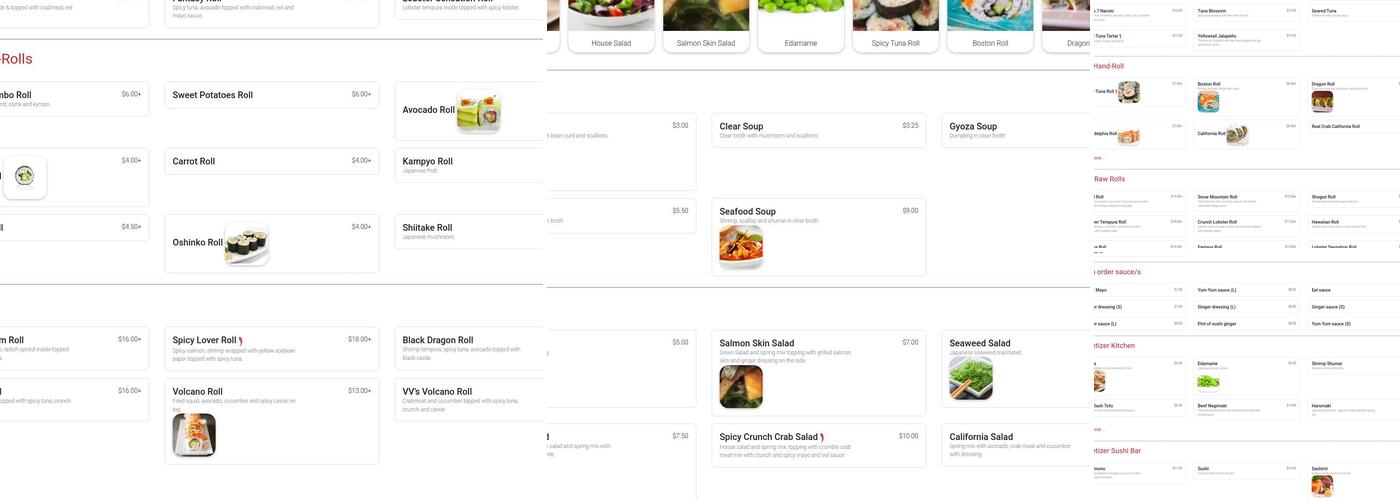
Task: Open the Spicy Lover Roll item
Action: click(x=272, y=348)
